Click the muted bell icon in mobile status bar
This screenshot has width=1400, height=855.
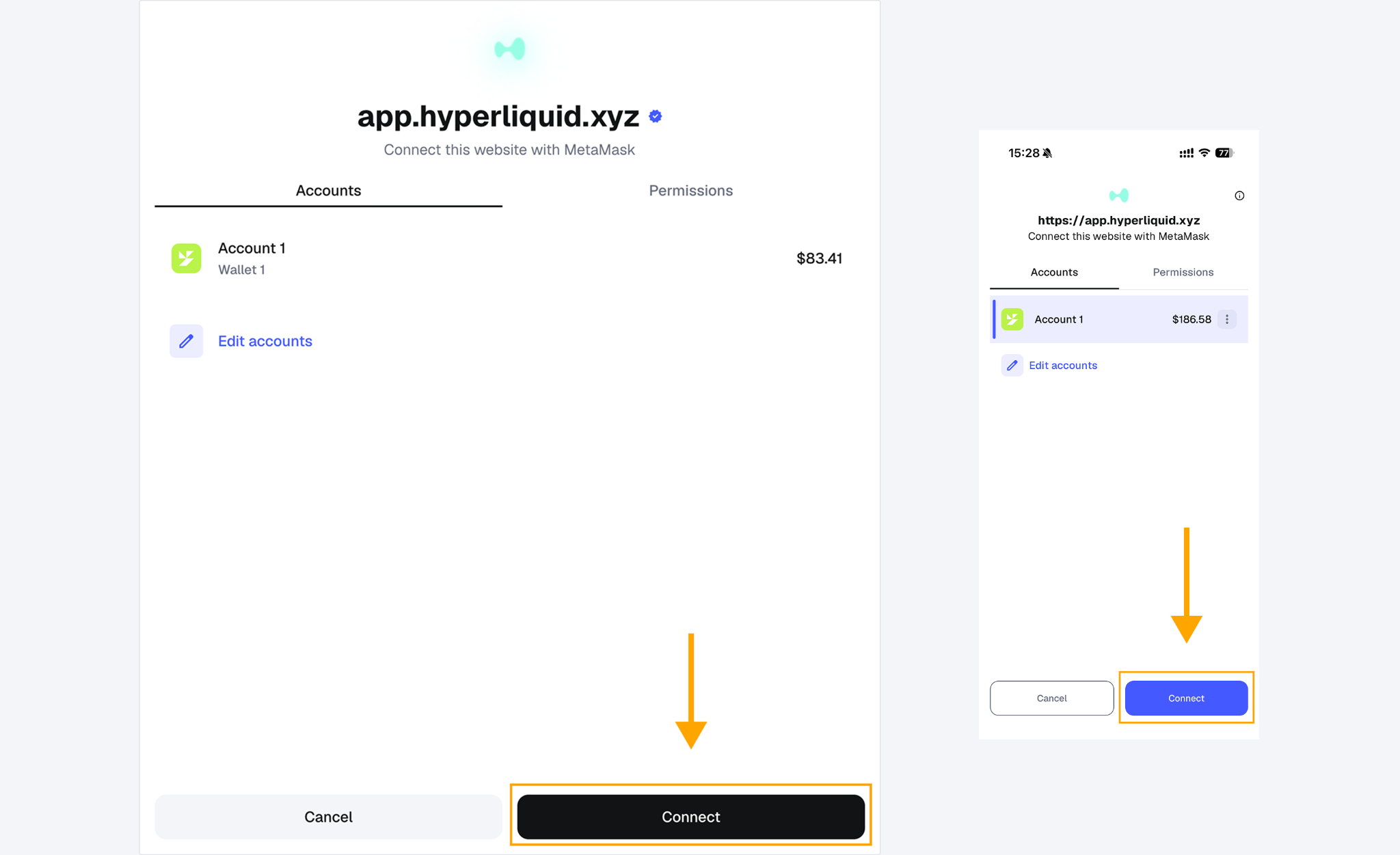[x=1047, y=153]
